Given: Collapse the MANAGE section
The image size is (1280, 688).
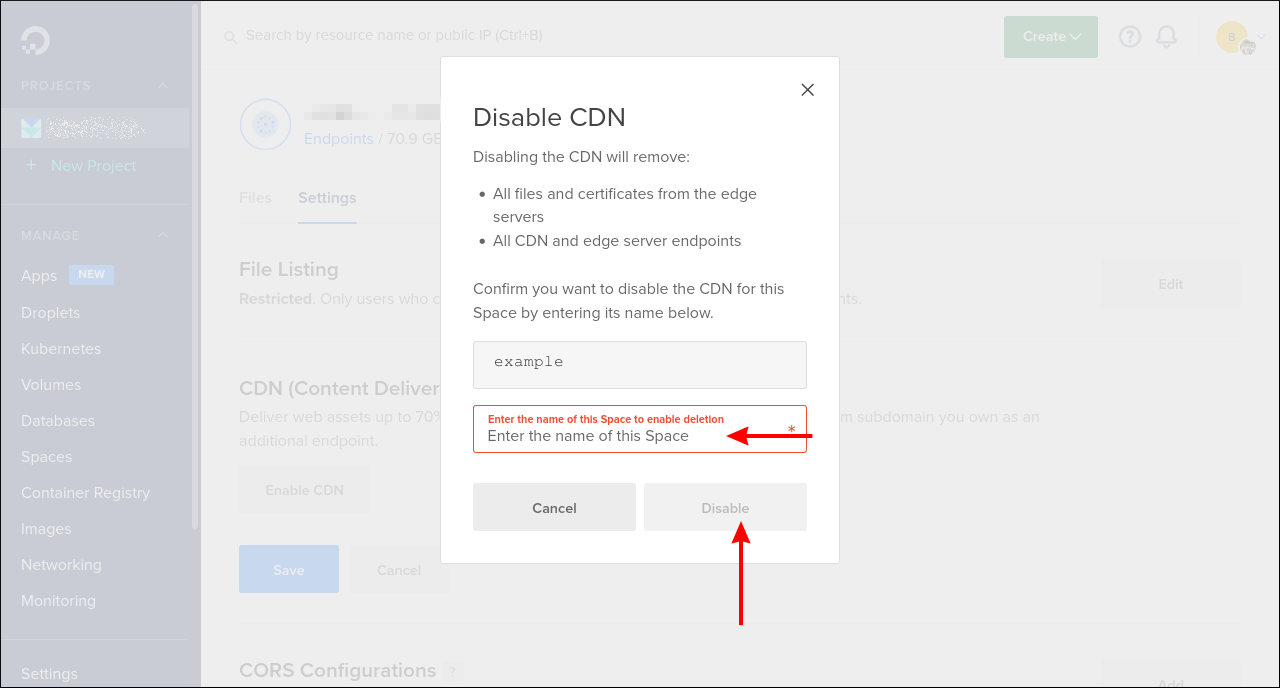Looking at the screenshot, I should pyautogui.click(x=162, y=235).
